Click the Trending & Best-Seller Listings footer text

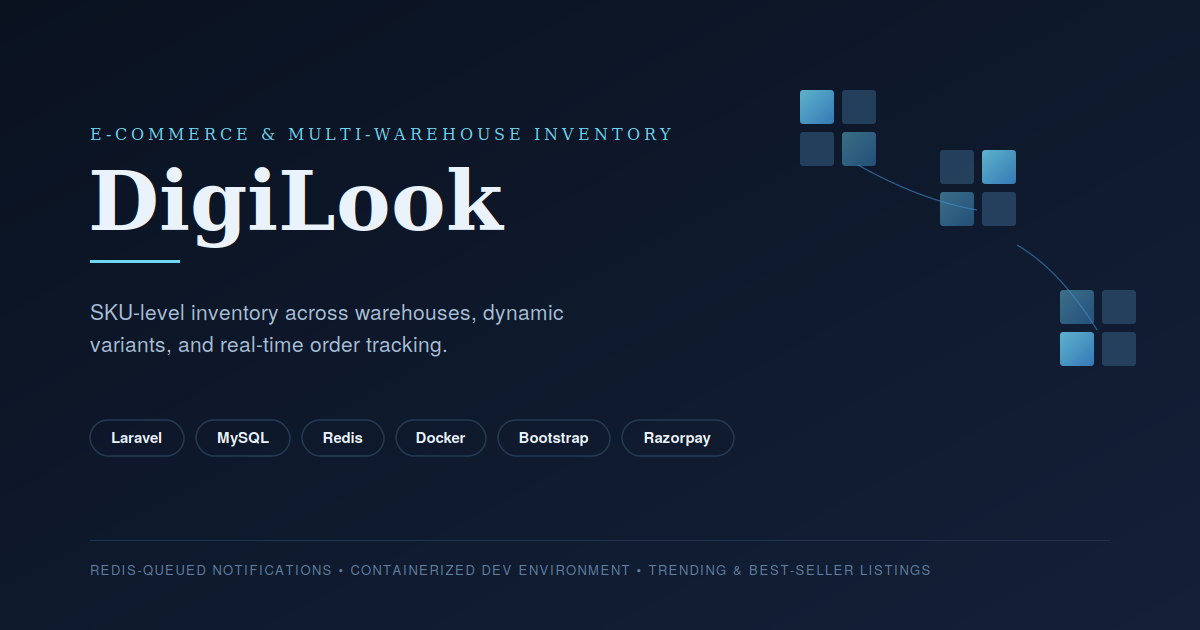pyautogui.click(x=790, y=570)
